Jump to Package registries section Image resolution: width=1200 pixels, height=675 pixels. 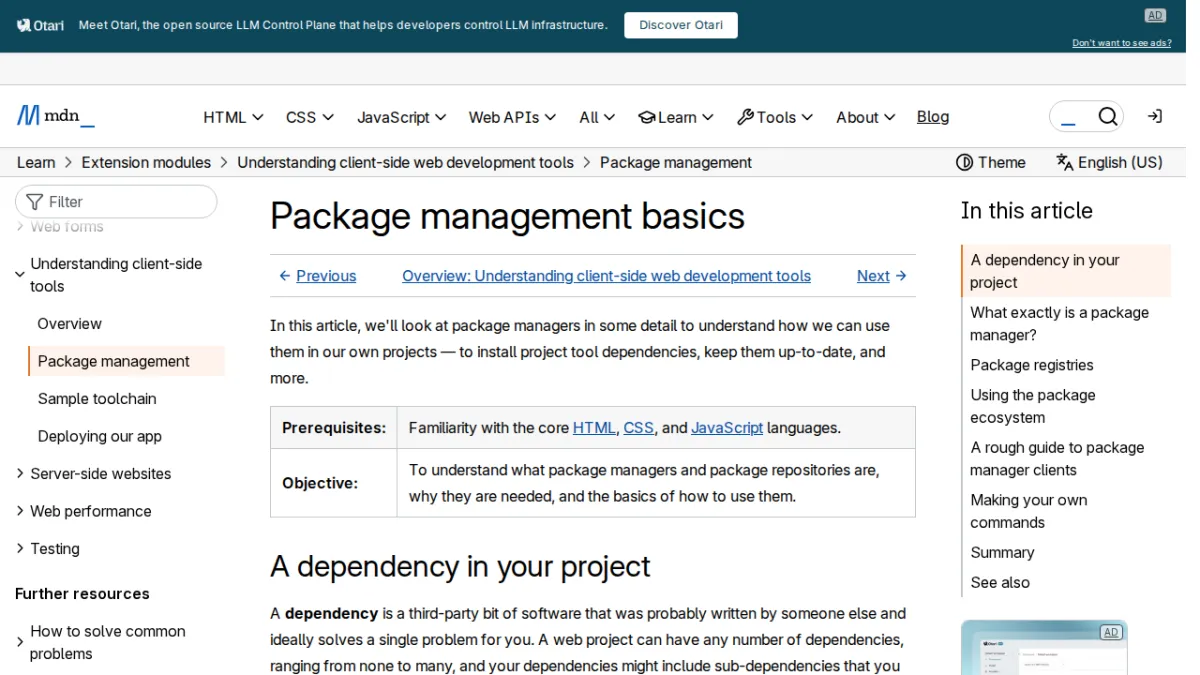coord(1032,365)
